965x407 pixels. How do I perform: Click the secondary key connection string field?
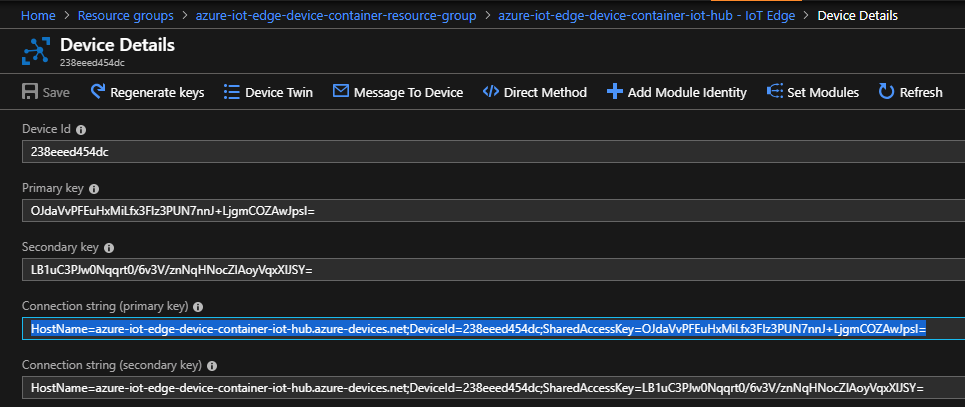pos(493,388)
